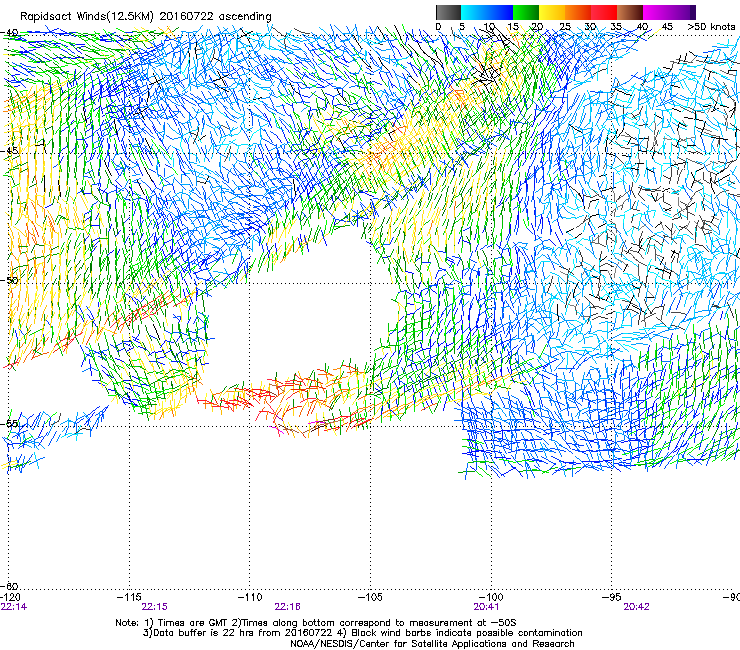Click the longitude label '-105'
Viewport: 740px width, 650px height.
370,597
